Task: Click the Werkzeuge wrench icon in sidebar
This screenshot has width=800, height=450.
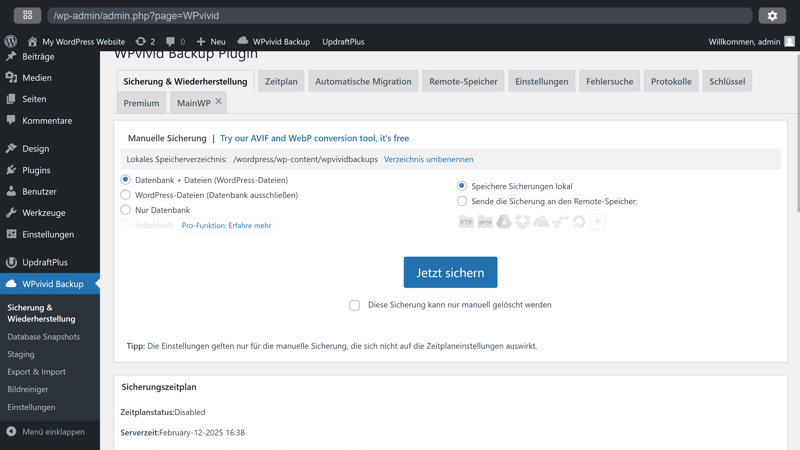Action: click(x=11, y=213)
